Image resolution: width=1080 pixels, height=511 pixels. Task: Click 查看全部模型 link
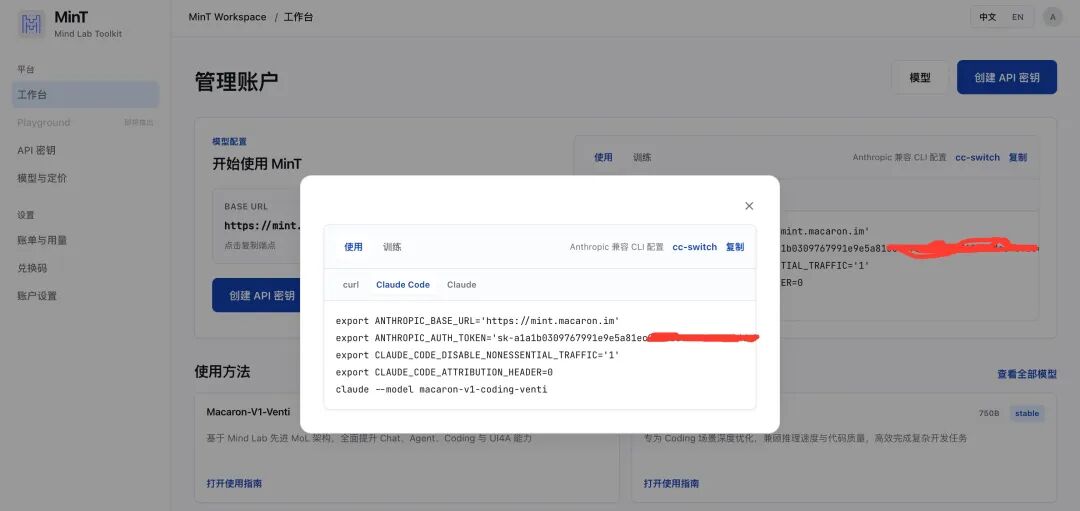[x=1027, y=374]
